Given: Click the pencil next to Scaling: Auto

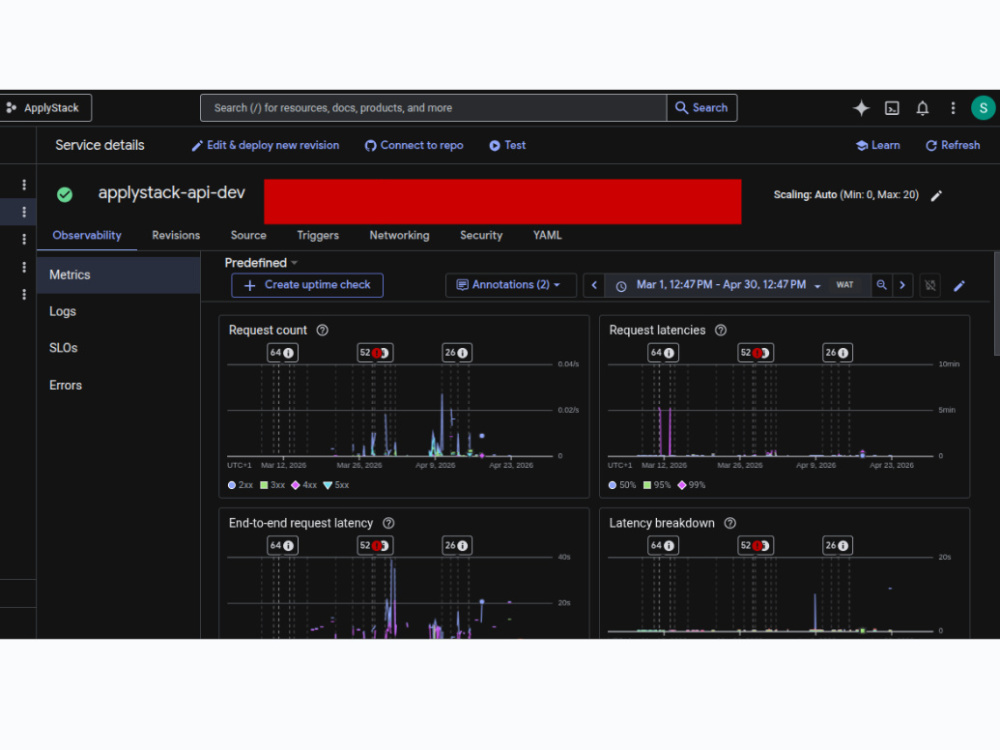Looking at the screenshot, I should coord(936,196).
